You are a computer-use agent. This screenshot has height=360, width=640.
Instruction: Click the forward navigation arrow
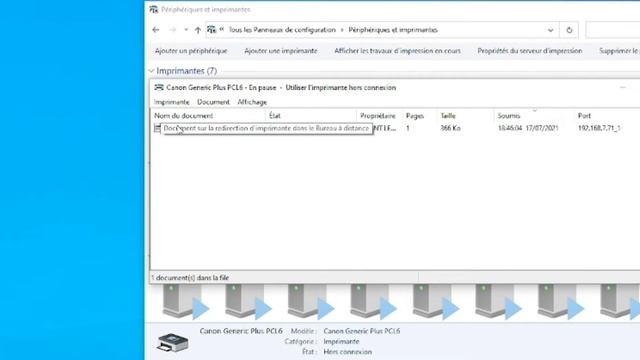[172, 30]
